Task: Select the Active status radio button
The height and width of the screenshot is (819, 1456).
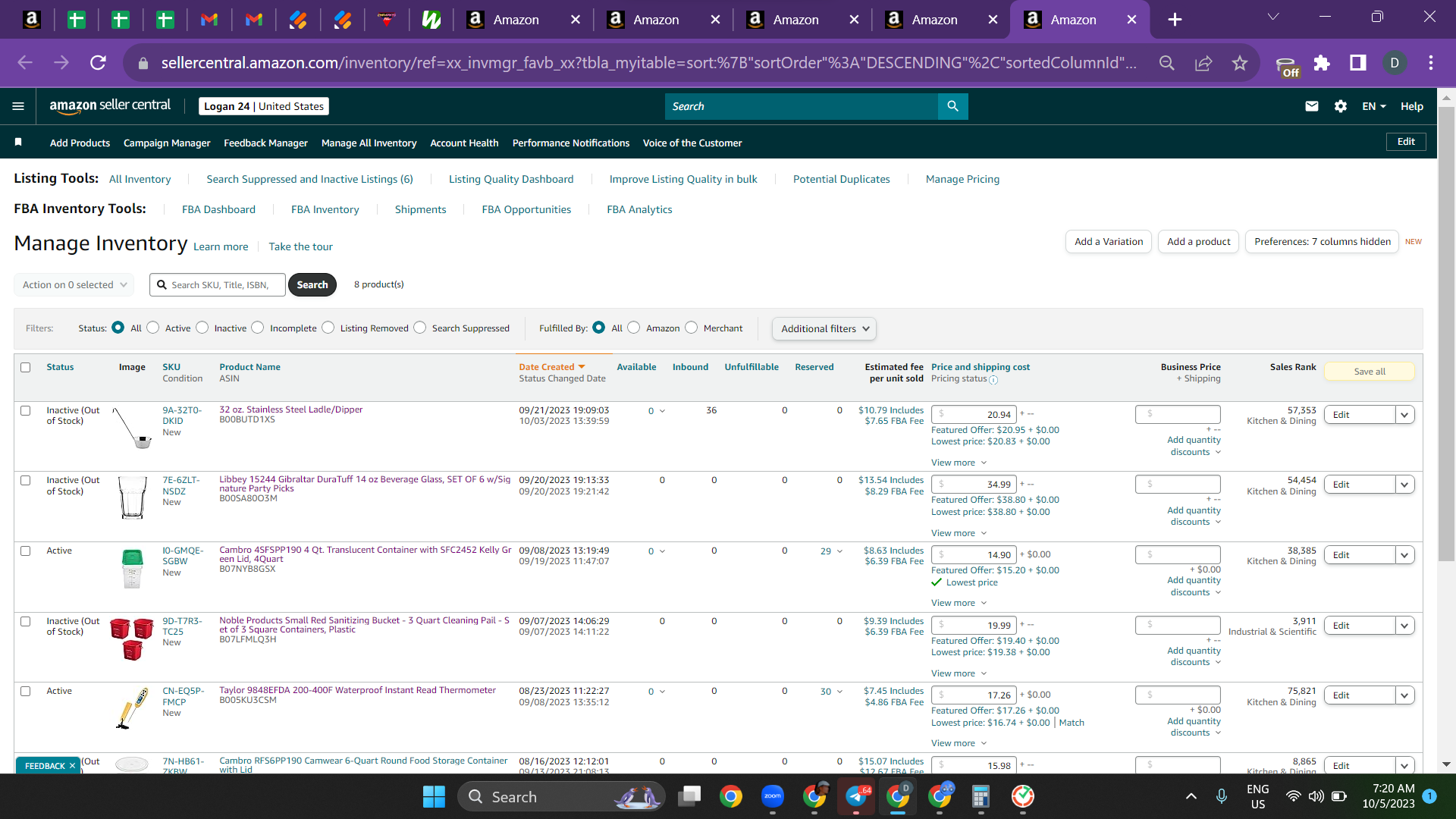Action: [x=153, y=328]
